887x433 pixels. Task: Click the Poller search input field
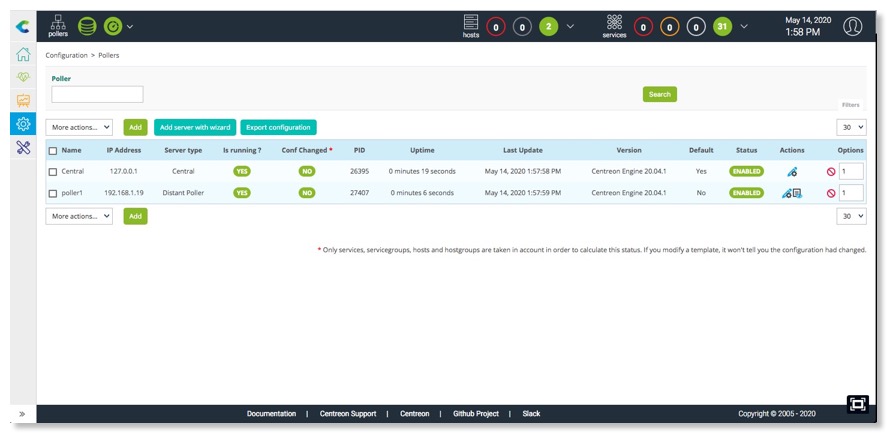pyautogui.click(x=97, y=94)
